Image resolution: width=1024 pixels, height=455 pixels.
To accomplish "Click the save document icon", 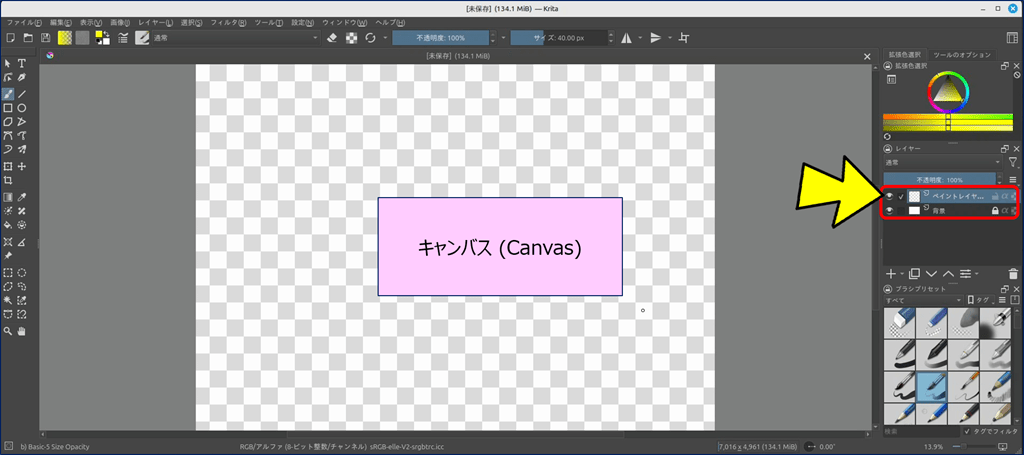I will (46, 38).
